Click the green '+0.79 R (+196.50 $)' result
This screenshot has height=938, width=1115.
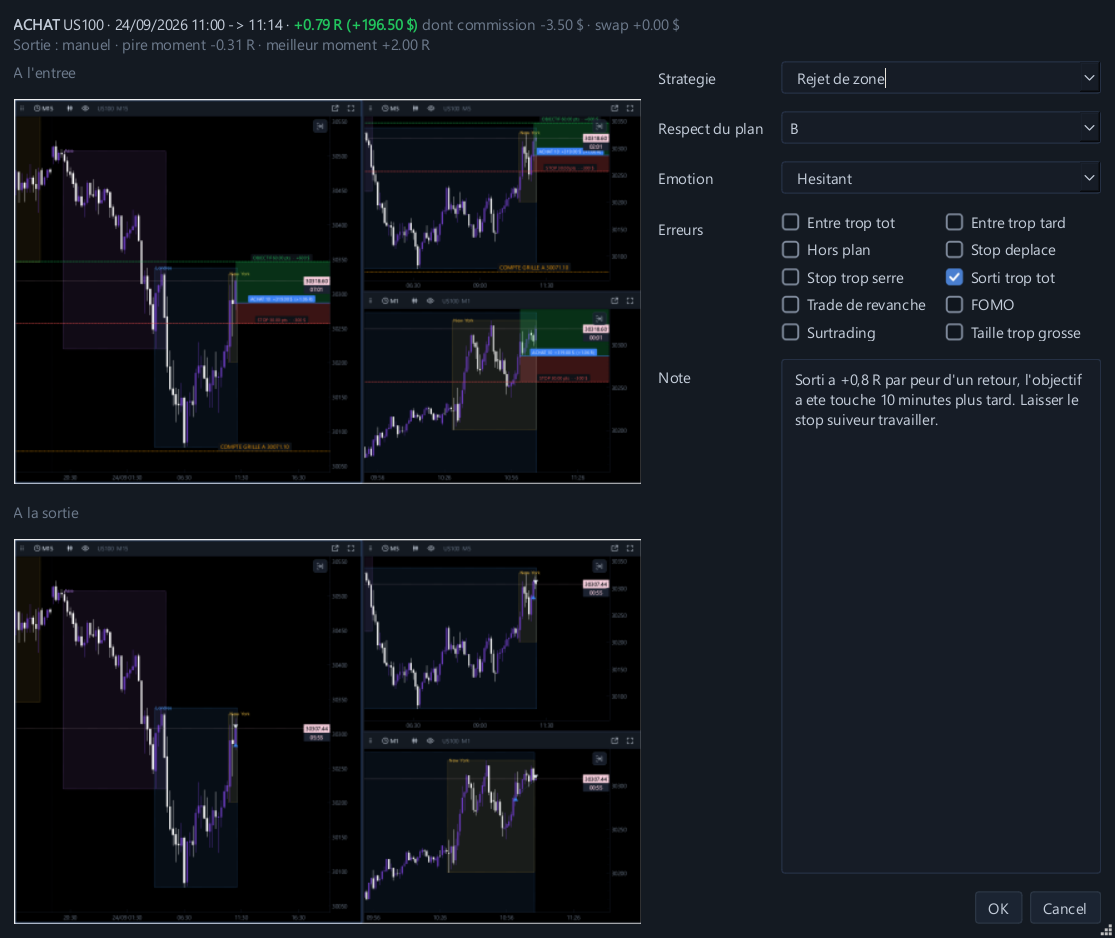356,25
